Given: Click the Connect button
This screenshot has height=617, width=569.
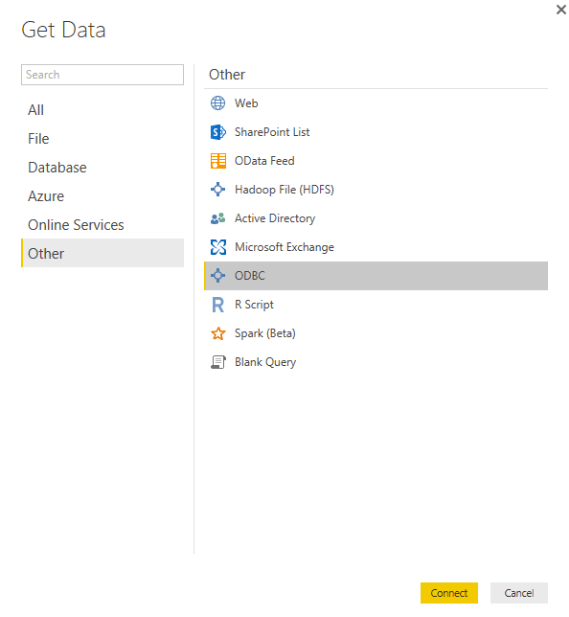Looking at the screenshot, I should [449, 593].
